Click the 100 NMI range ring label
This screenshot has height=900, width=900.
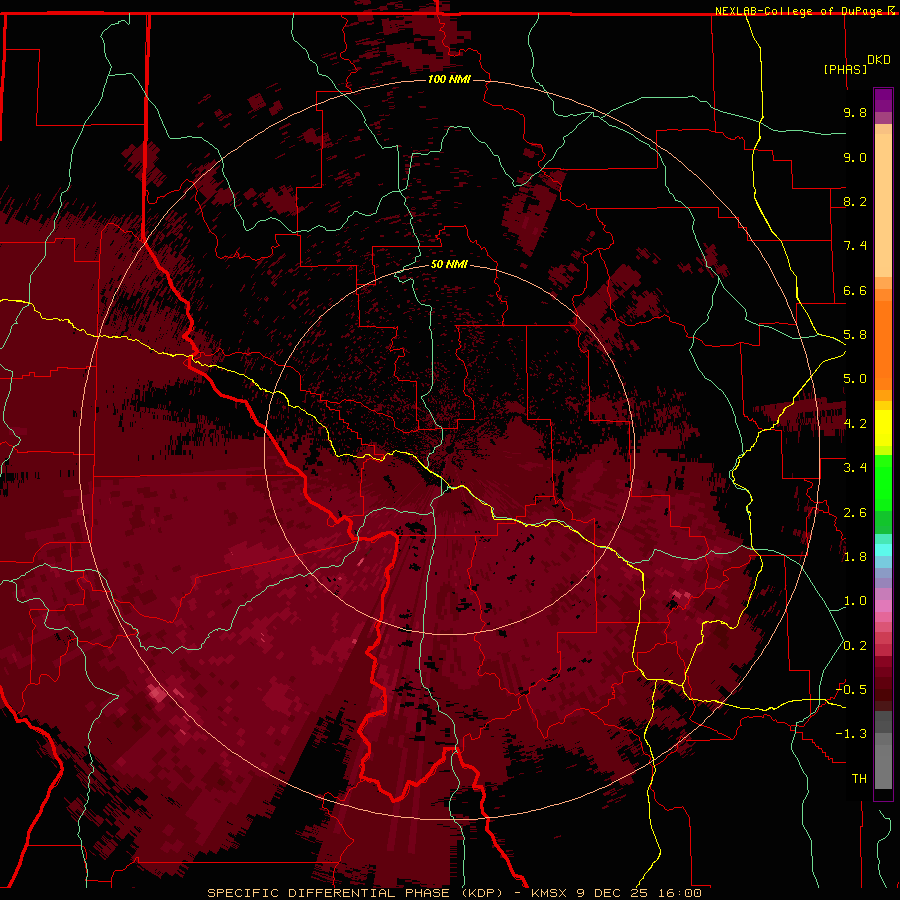point(449,79)
